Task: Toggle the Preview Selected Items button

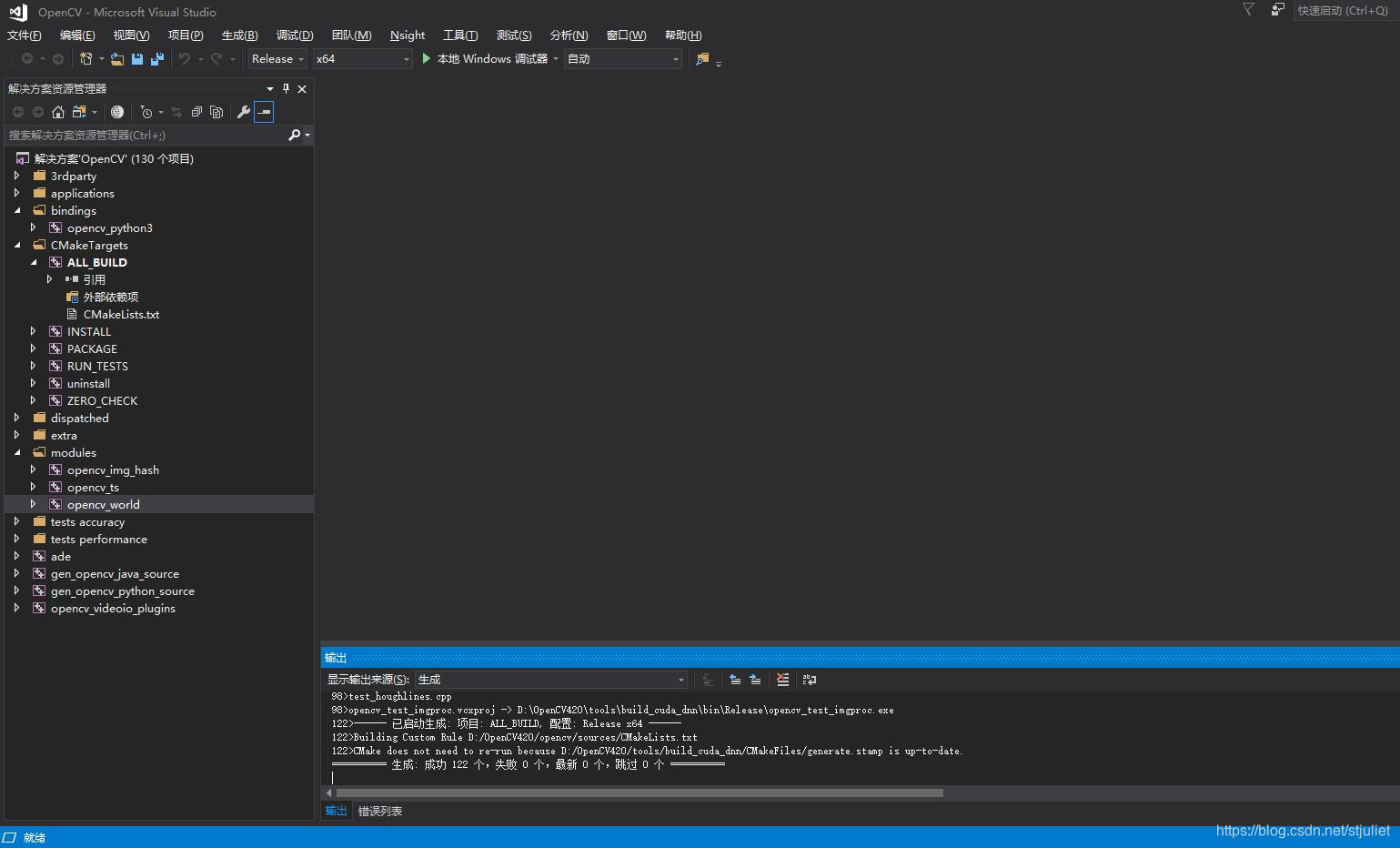Action: point(264,112)
